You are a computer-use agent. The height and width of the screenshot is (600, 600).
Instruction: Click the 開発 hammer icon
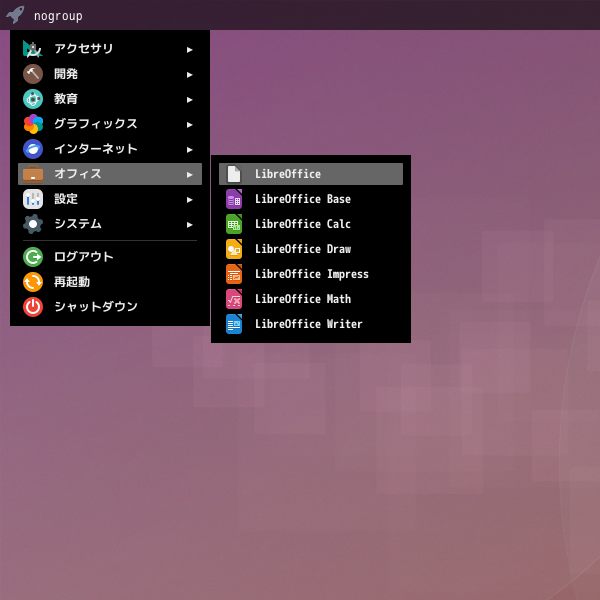(33, 74)
